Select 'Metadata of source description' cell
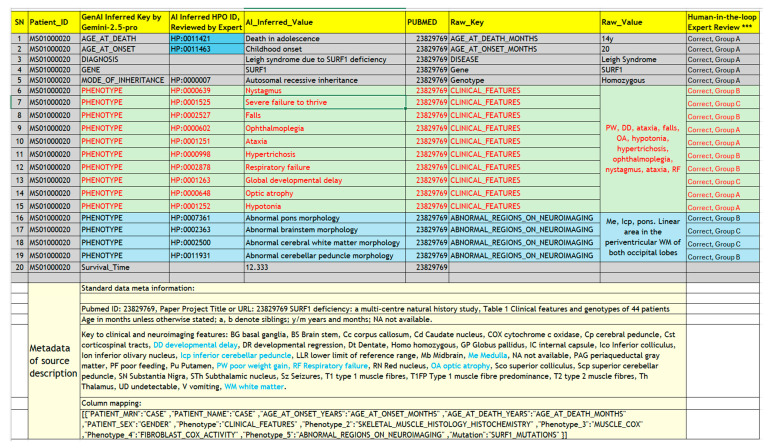The image size is (768, 448). [x=54, y=361]
